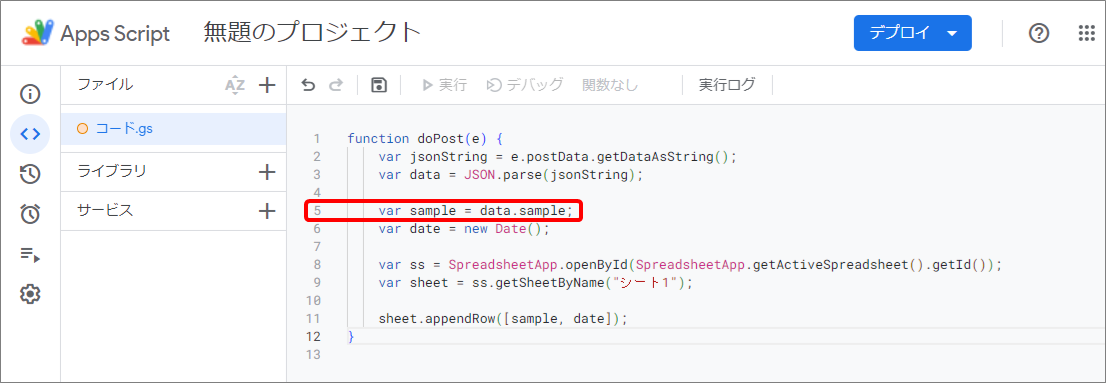Click the デバッグ debug button
This screenshot has width=1106, height=383.
(525, 85)
